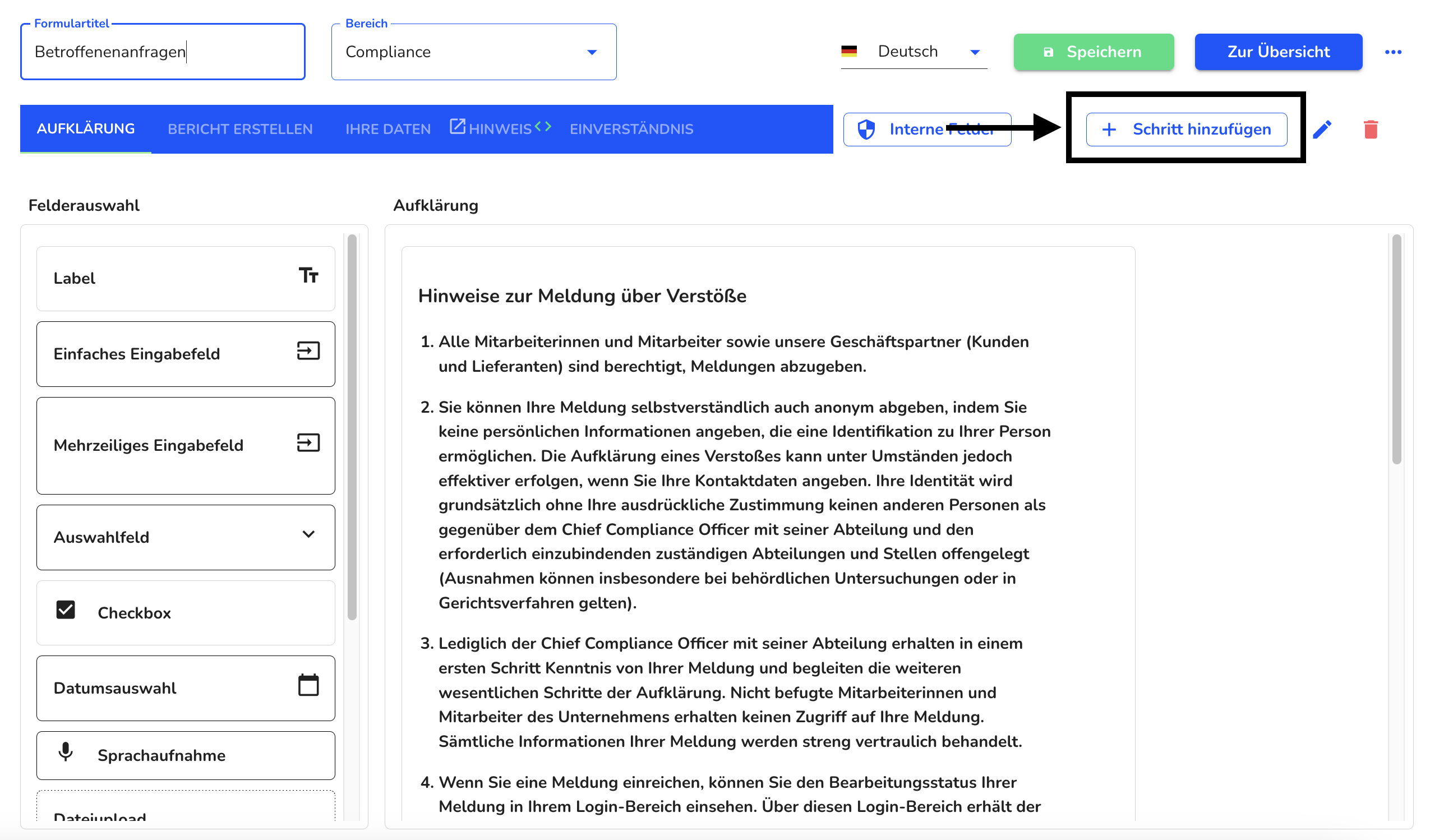
Task: Switch to the IHRE DATEN tab
Action: point(388,129)
